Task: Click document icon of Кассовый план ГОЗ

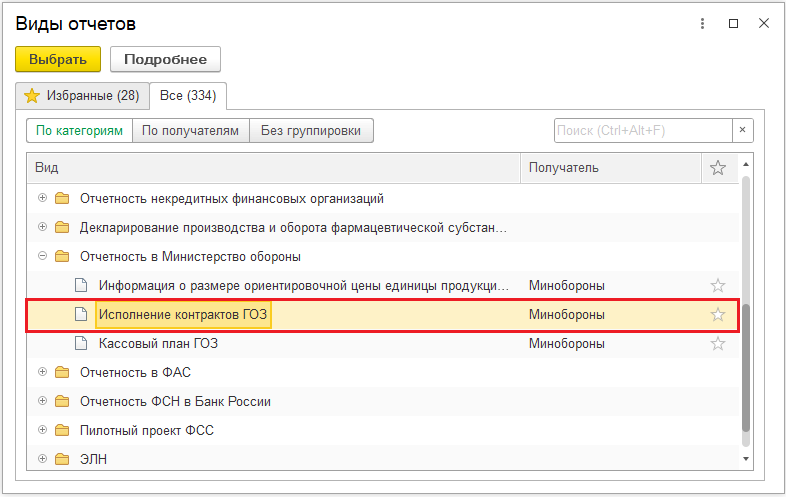Action: pyautogui.click(x=81, y=344)
